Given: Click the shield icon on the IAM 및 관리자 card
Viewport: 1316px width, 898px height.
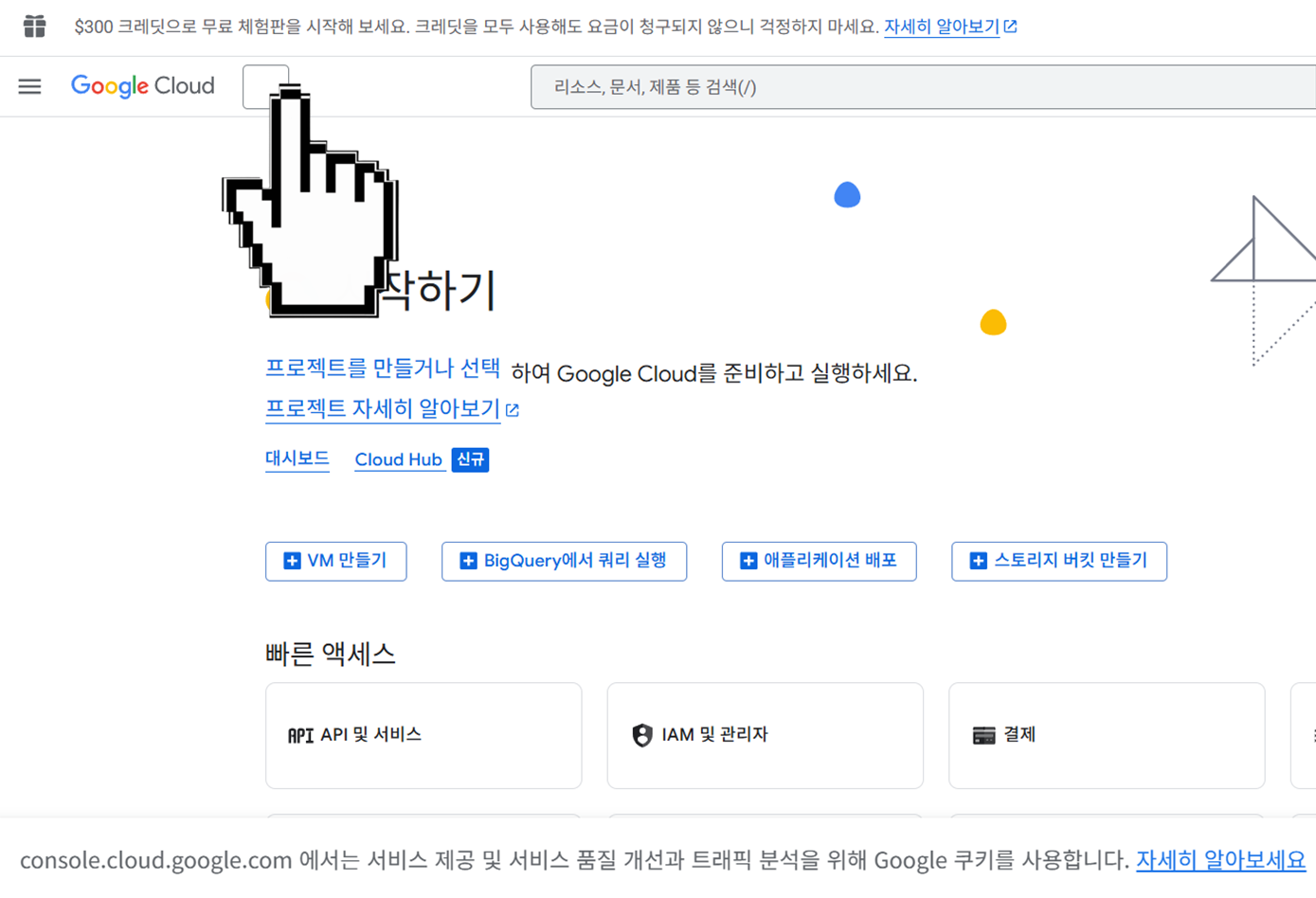Looking at the screenshot, I should [642, 735].
